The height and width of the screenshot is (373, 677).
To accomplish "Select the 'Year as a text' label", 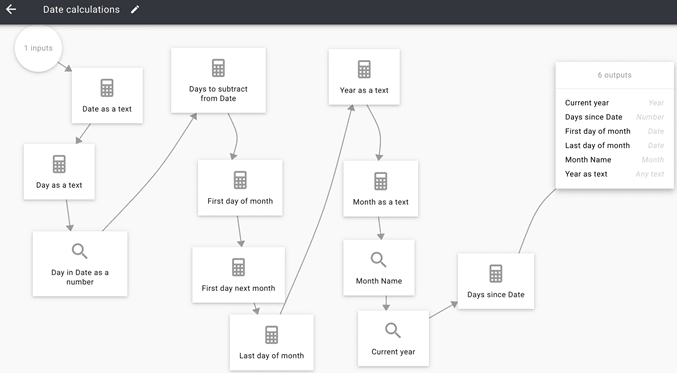I will [364, 90].
